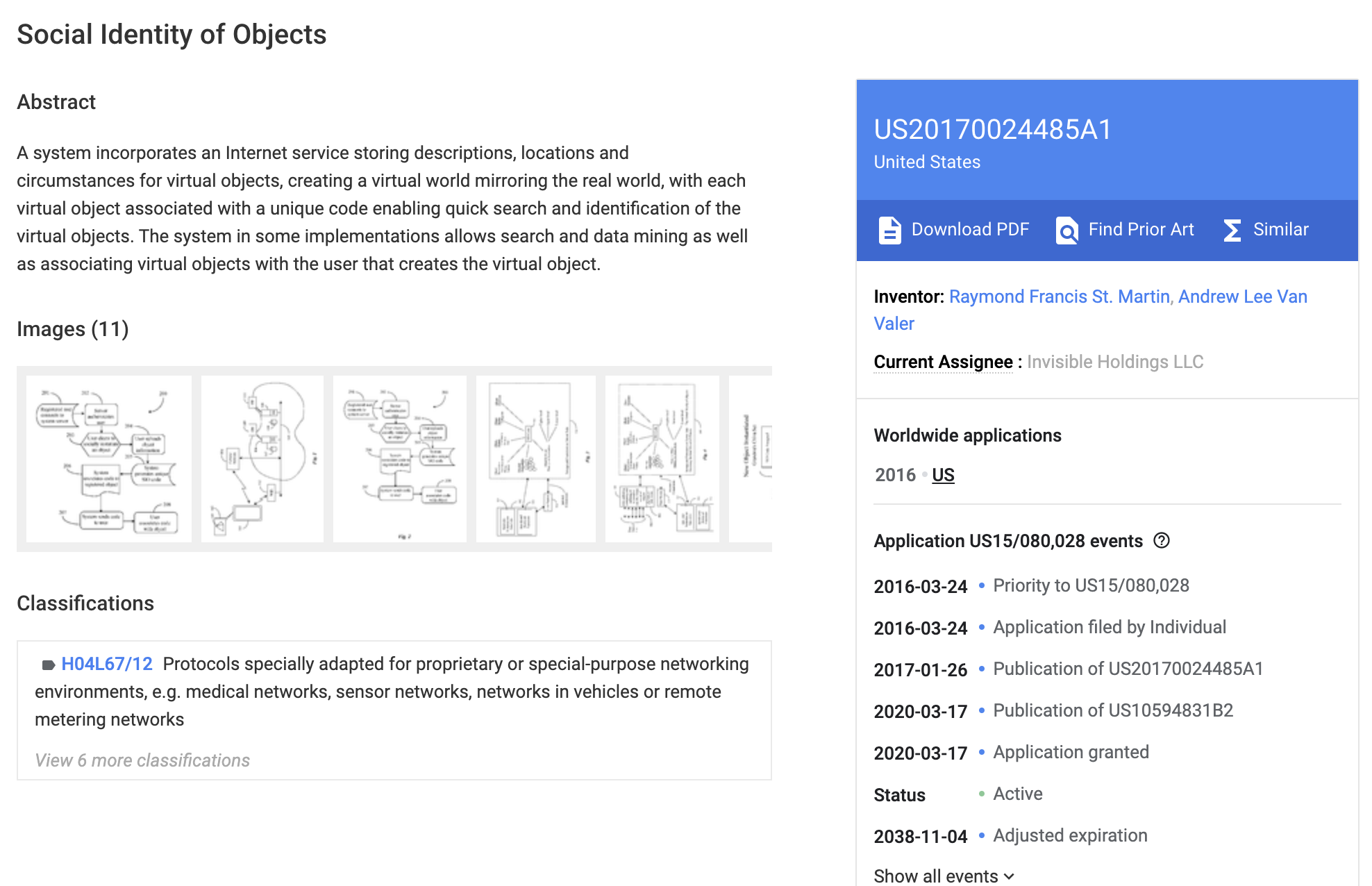
Task: Click the Similar sigma icon
Action: tap(1232, 230)
